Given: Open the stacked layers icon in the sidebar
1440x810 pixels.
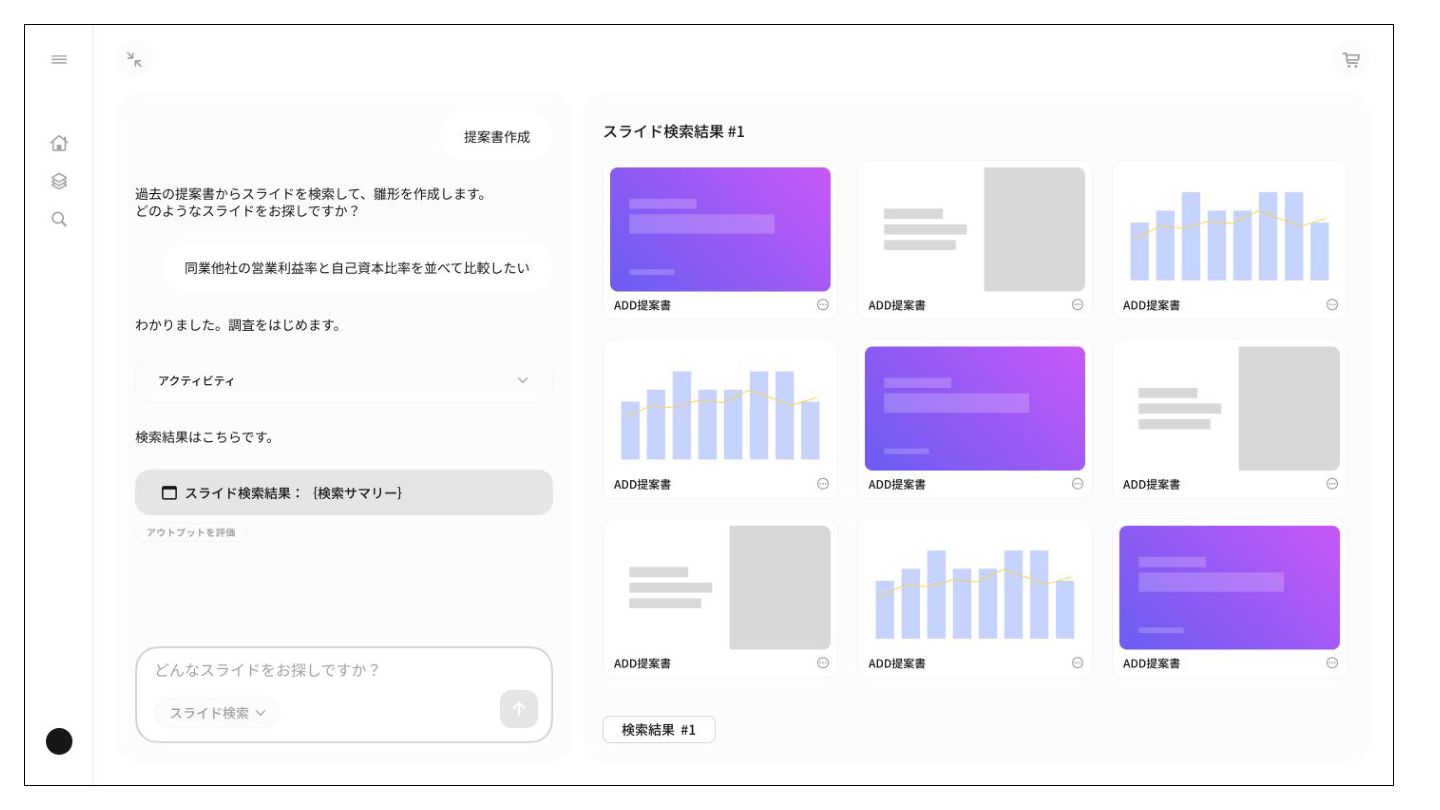Looking at the screenshot, I should coord(59,181).
